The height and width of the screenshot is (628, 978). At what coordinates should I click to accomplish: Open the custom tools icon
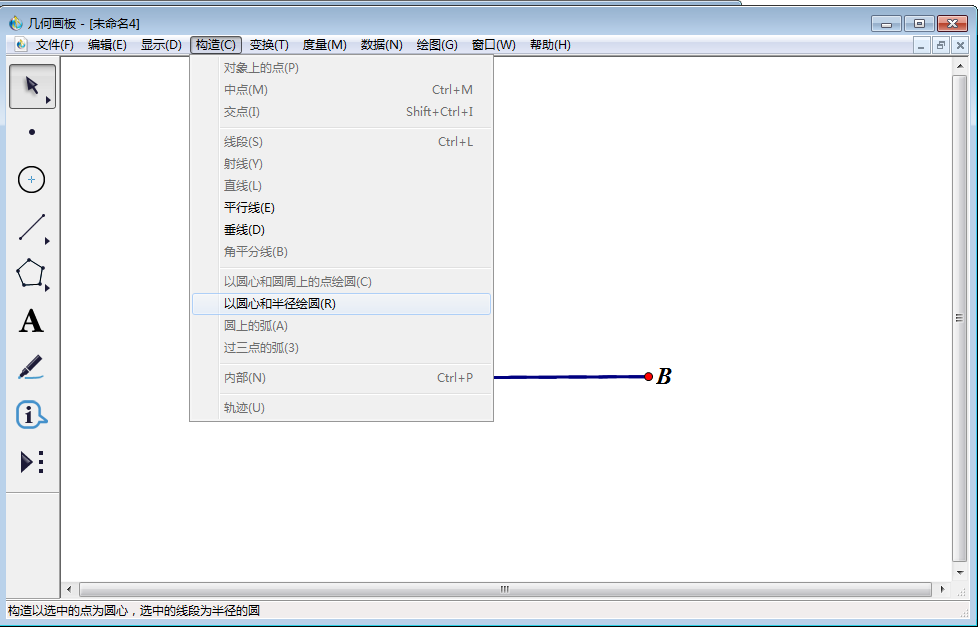[31, 462]
